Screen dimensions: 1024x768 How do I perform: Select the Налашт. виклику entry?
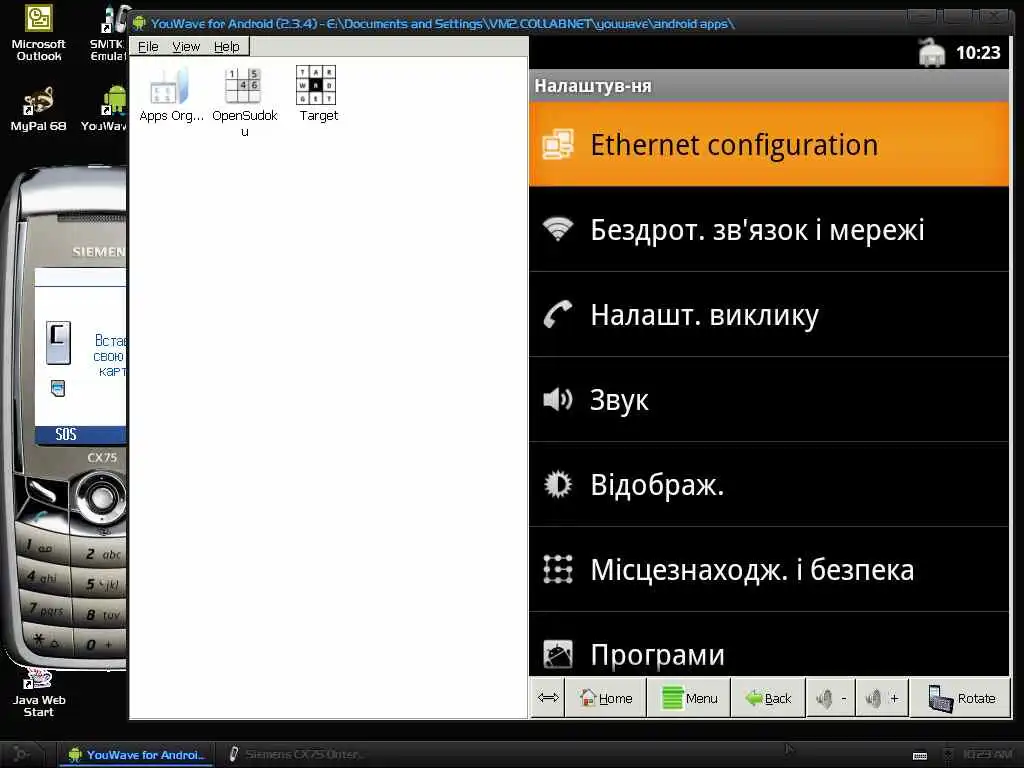(x=769, y=314)
